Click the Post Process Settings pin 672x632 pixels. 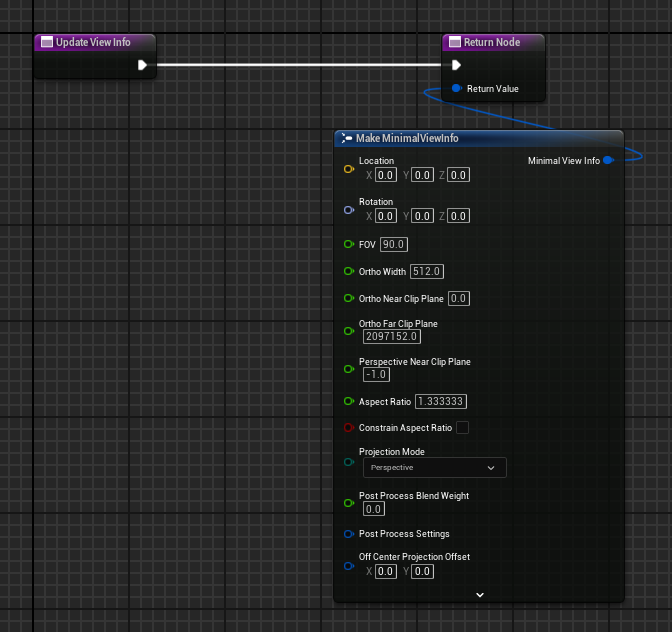click(x=348, y=534)
